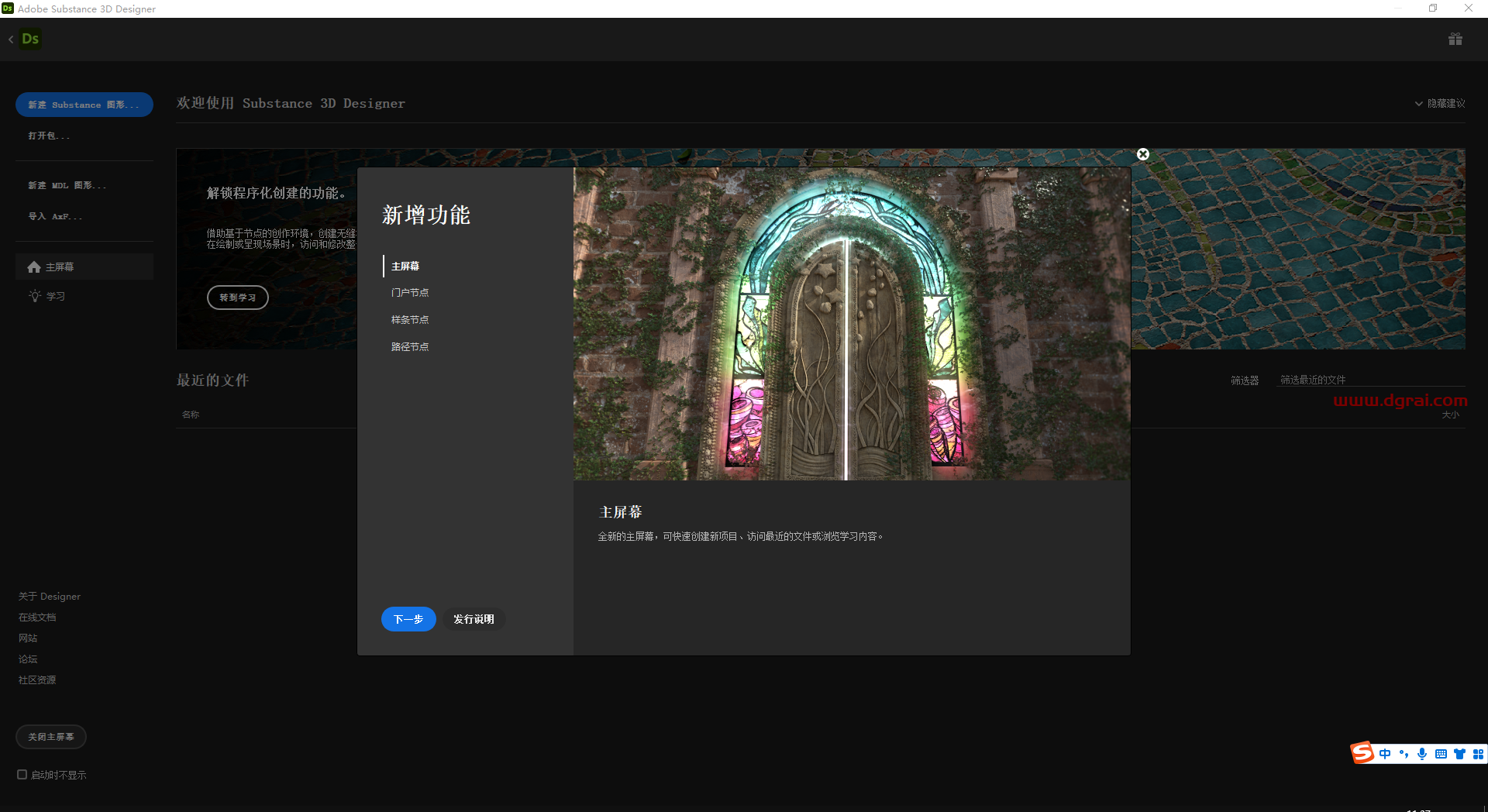1488x812 pixels.
Task: Click the 大小 column header
Action: click(x=1450, y=415)
